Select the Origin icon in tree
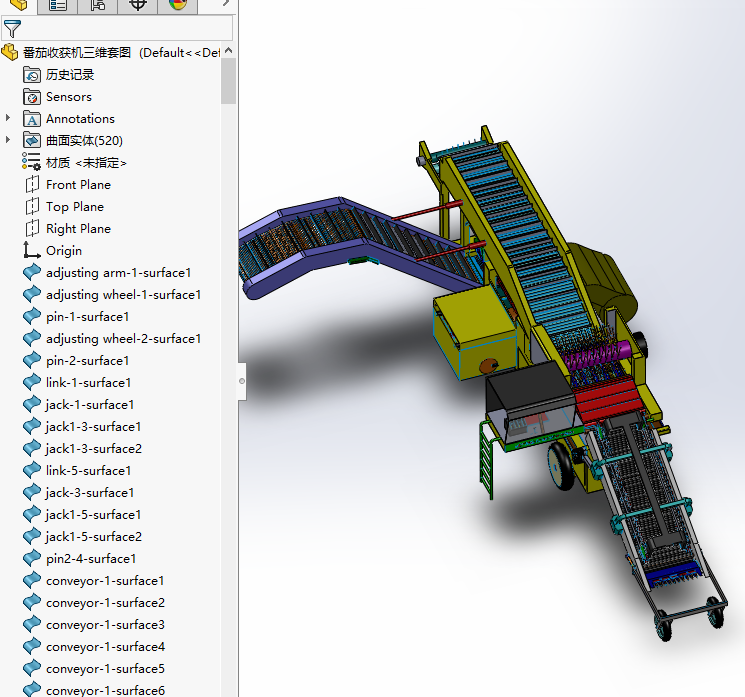 pos(31,251)
